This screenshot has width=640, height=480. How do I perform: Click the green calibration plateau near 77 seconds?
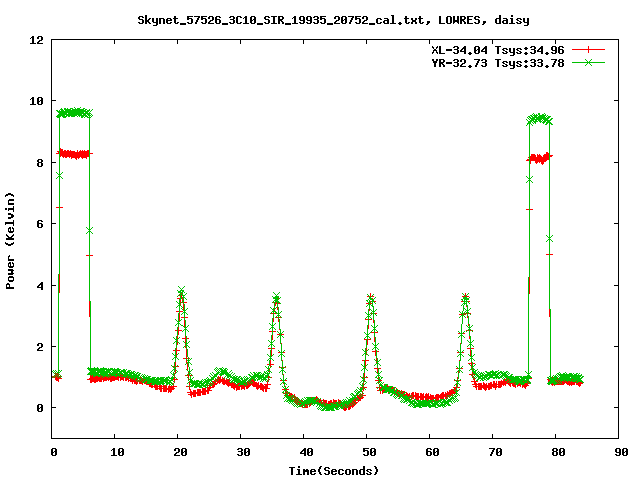pos(540,119)
